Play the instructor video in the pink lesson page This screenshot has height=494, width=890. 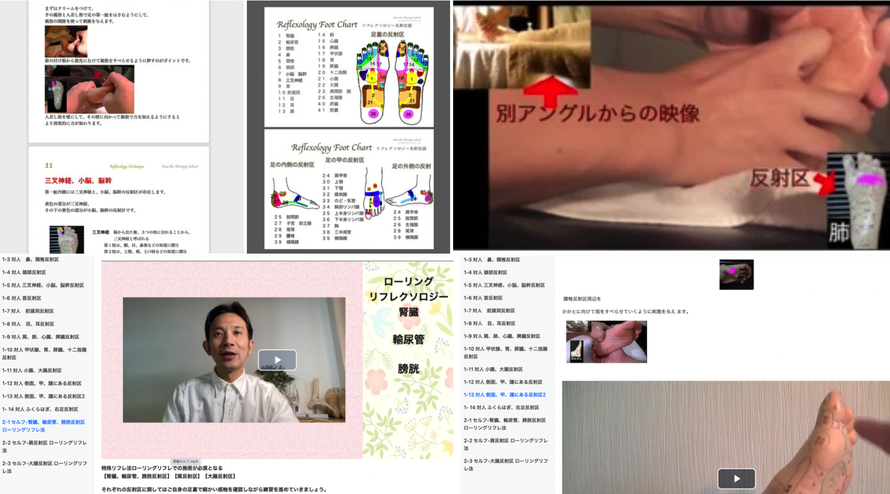tap(277, 360)
